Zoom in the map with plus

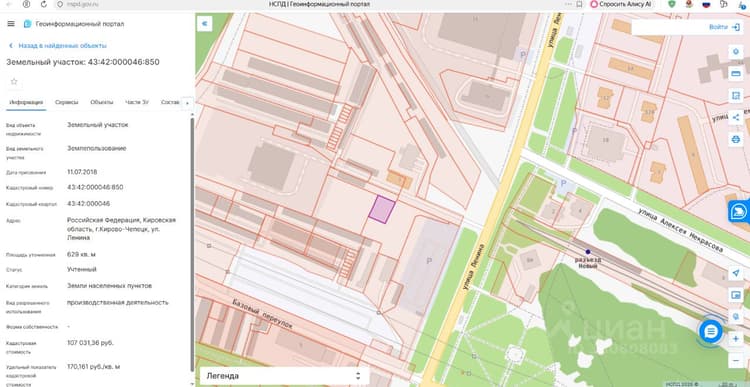click(736, 339)
